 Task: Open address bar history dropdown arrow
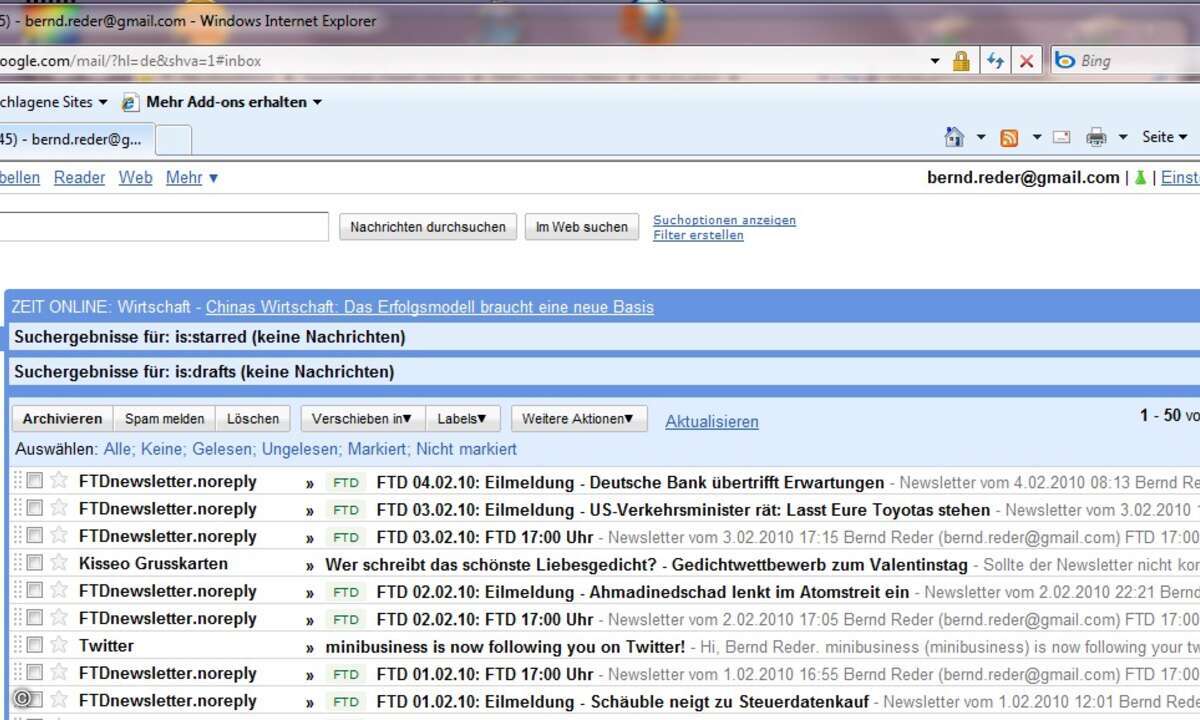point(935,61)
